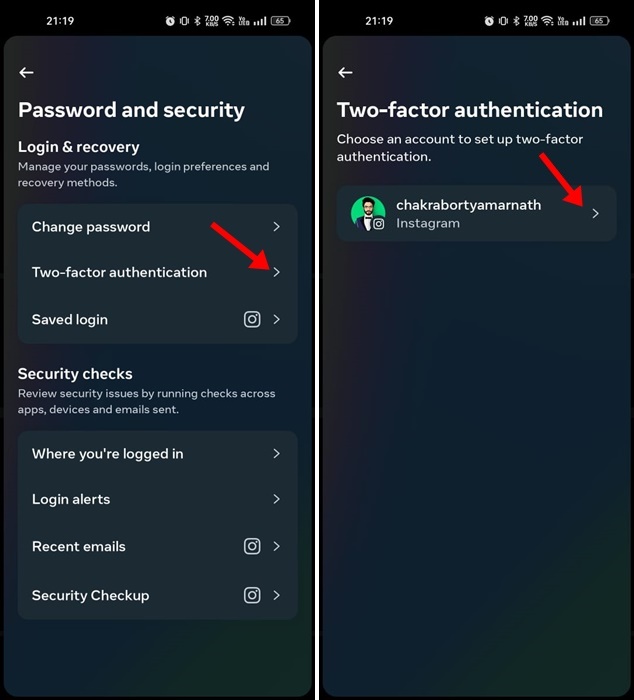Image resolution: width=634 pixels, height=700 pixels.
Task: Go back from Two-factor authentication screen
Action: [x=345, y=72]
